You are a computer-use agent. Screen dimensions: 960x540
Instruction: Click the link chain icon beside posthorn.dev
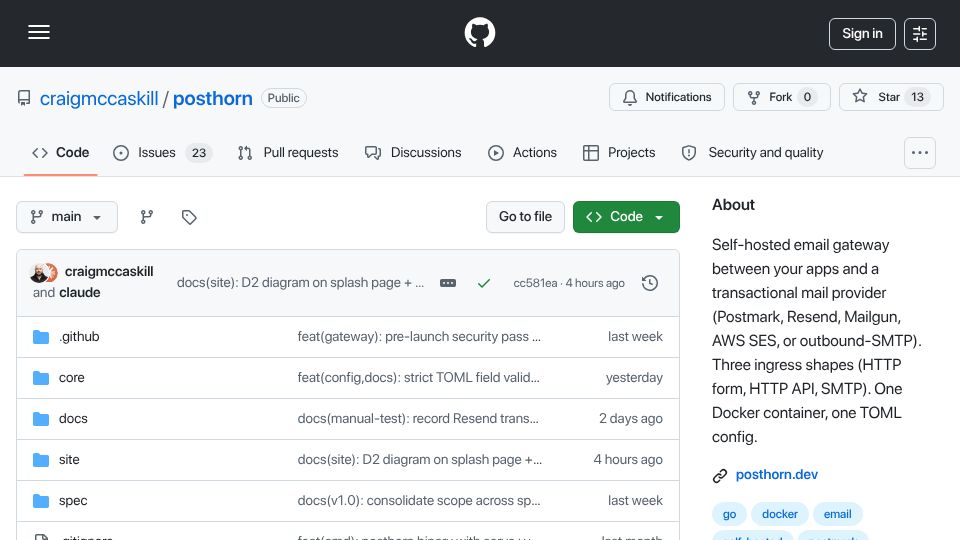click(x=720, y=475)
